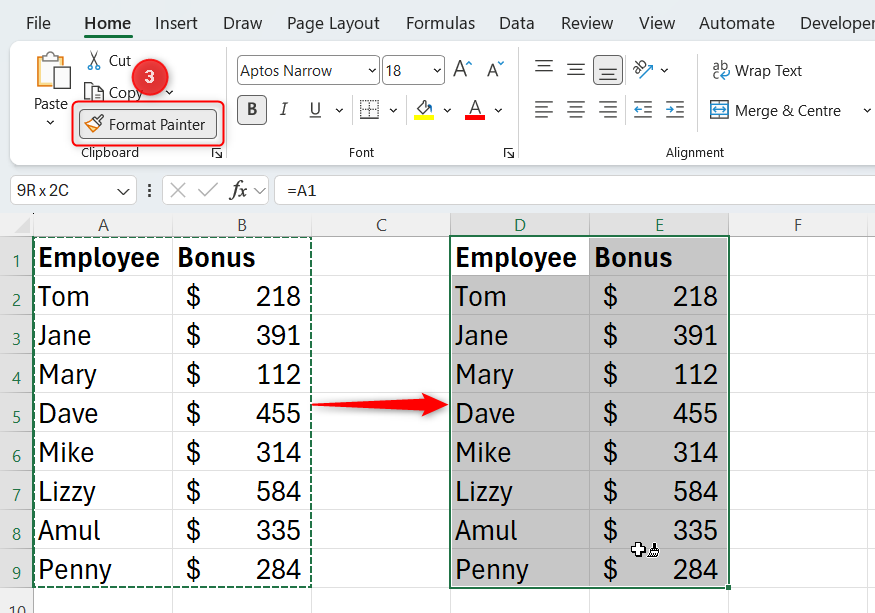Click cell A3 containing Jane
Screen dimensions: 875x613
[x=103, y=334]
